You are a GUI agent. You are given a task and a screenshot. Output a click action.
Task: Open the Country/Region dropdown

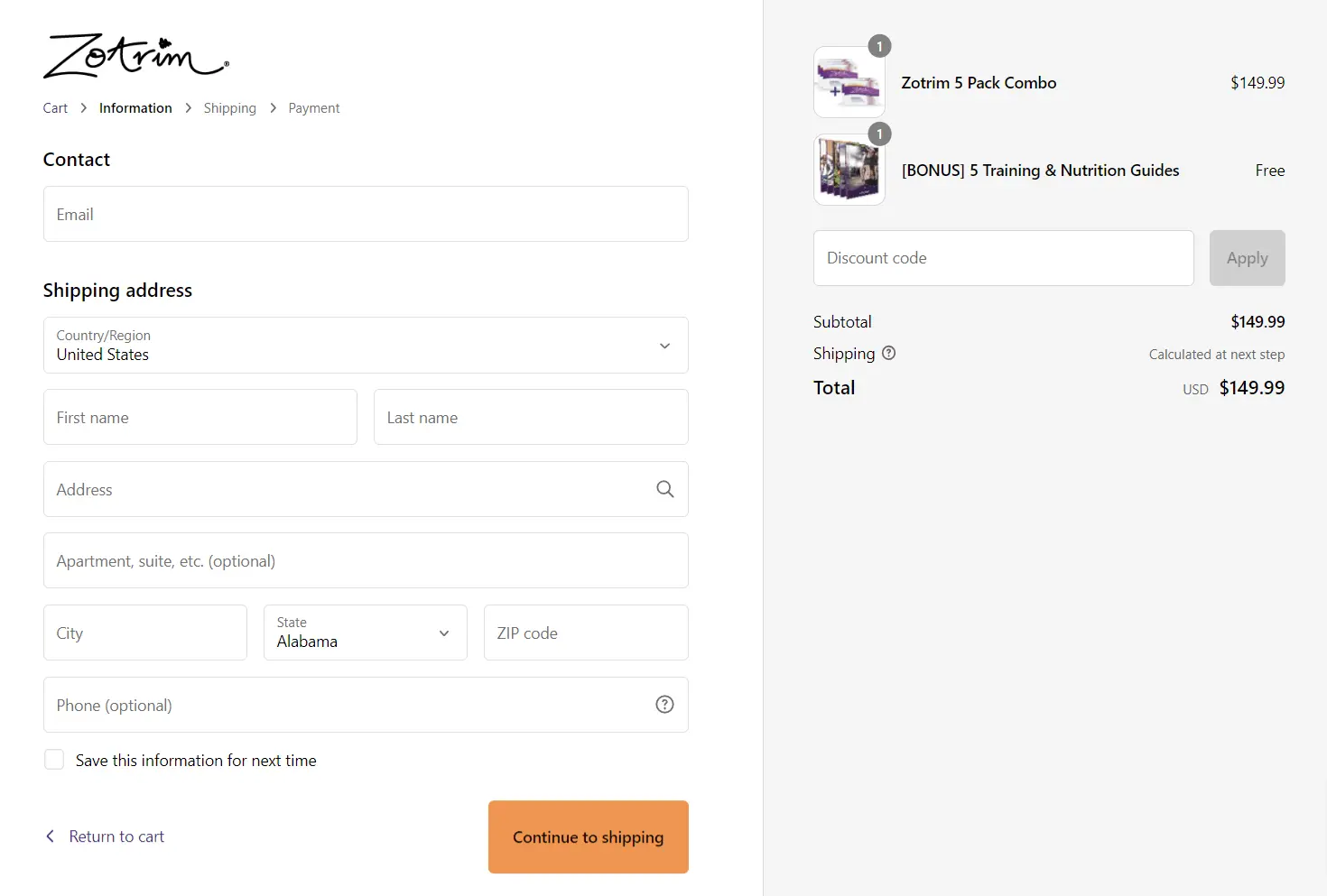366,345
